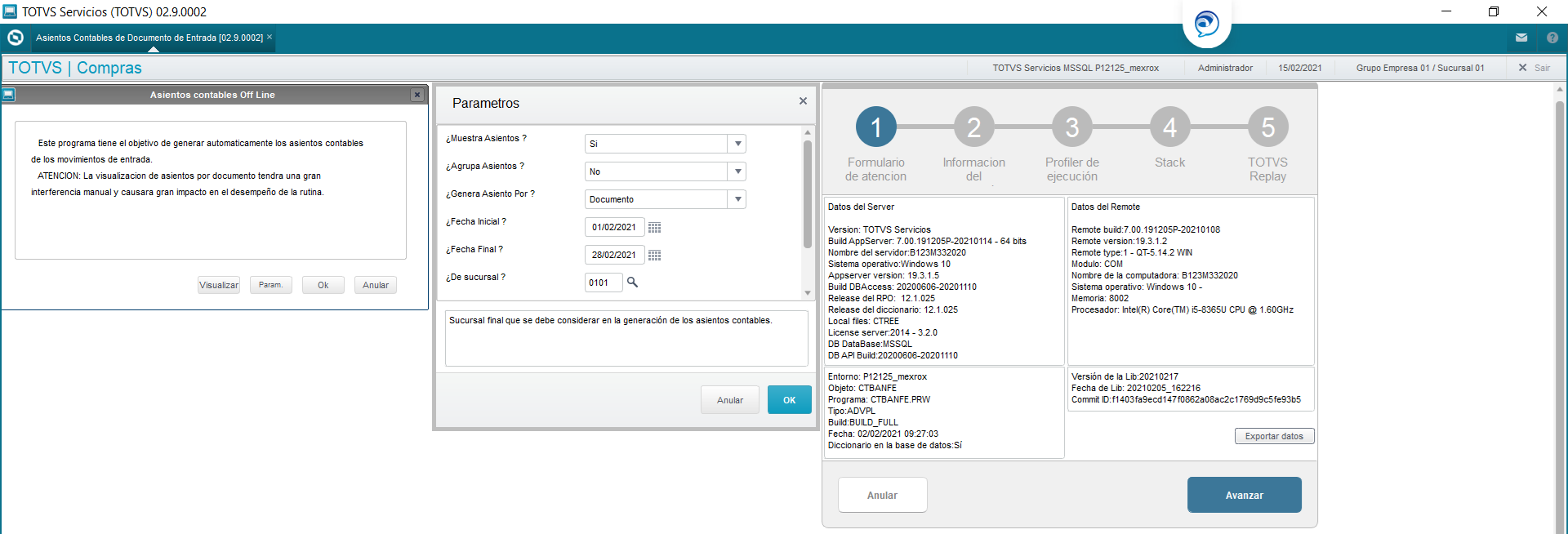Close the Asientos Contables de Documento tab

[269, 37]
